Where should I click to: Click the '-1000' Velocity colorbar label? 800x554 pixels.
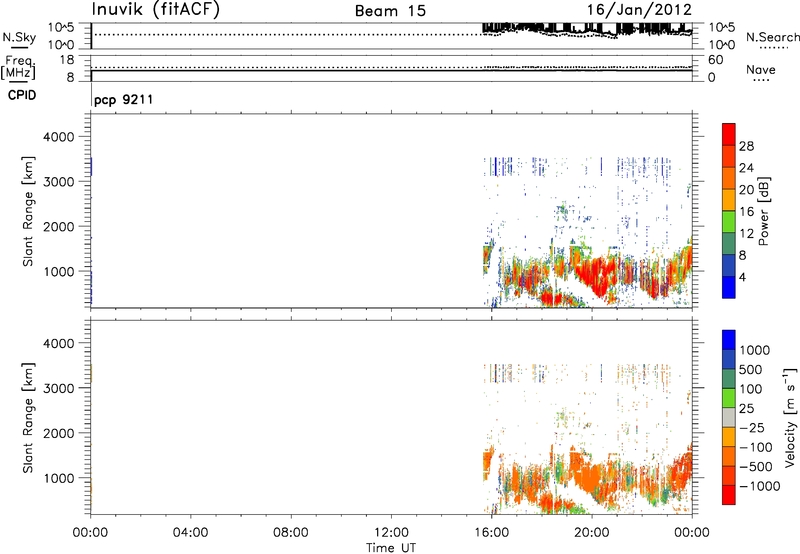[760, 486]
